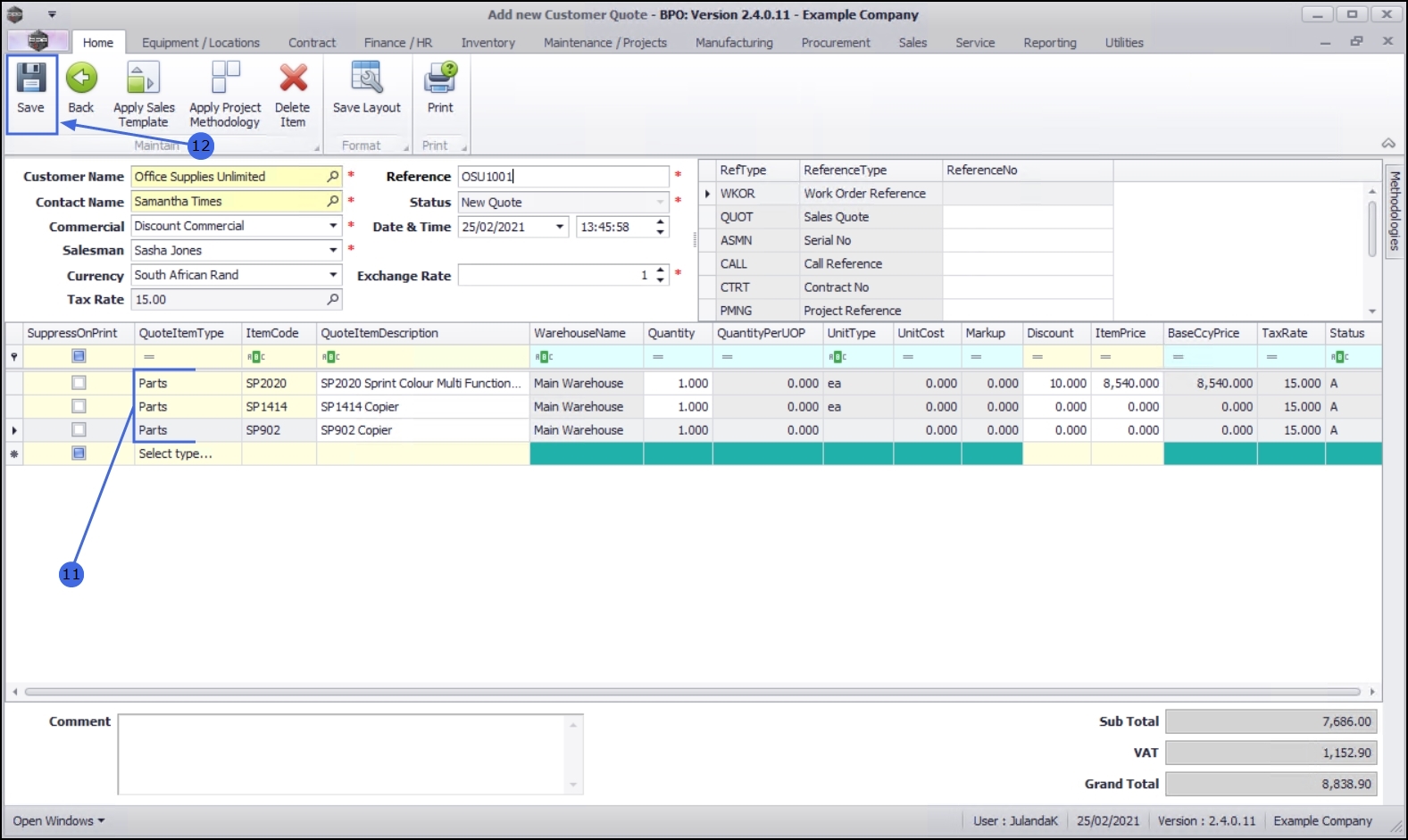
Task: Open the Commercial dropdown
Action: tap(333, 226)
